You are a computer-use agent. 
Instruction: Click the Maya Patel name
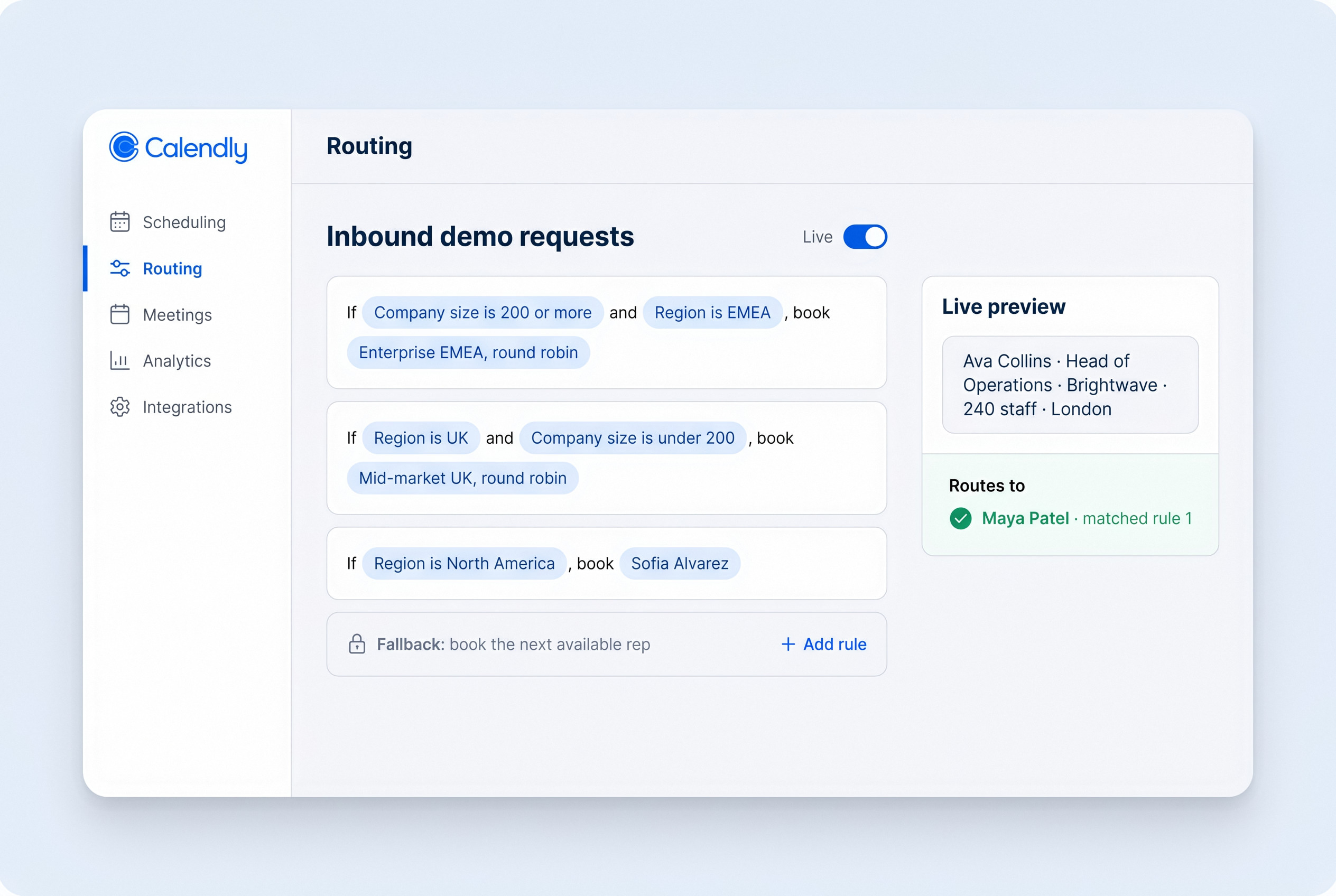(1025, 518)
